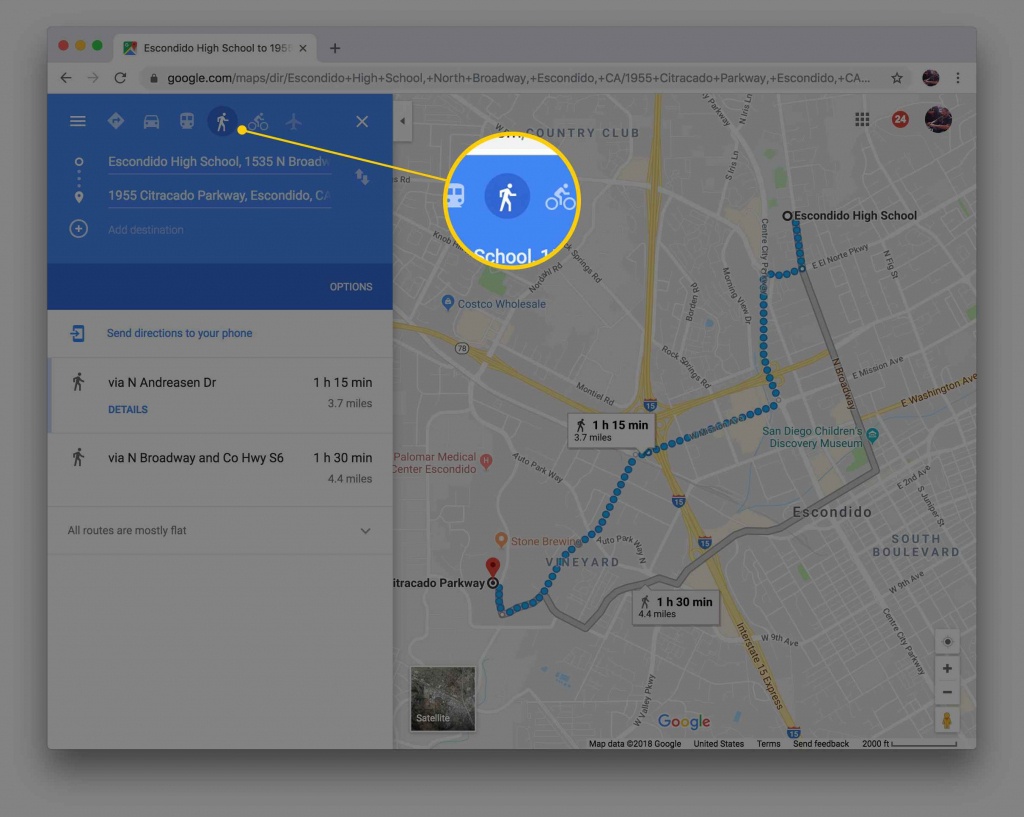Image resolution: width=1024 pixels, height=817 pixels.
Task: Select route via N Broadway and Co Hwy S6
Action: coord(196,458)
